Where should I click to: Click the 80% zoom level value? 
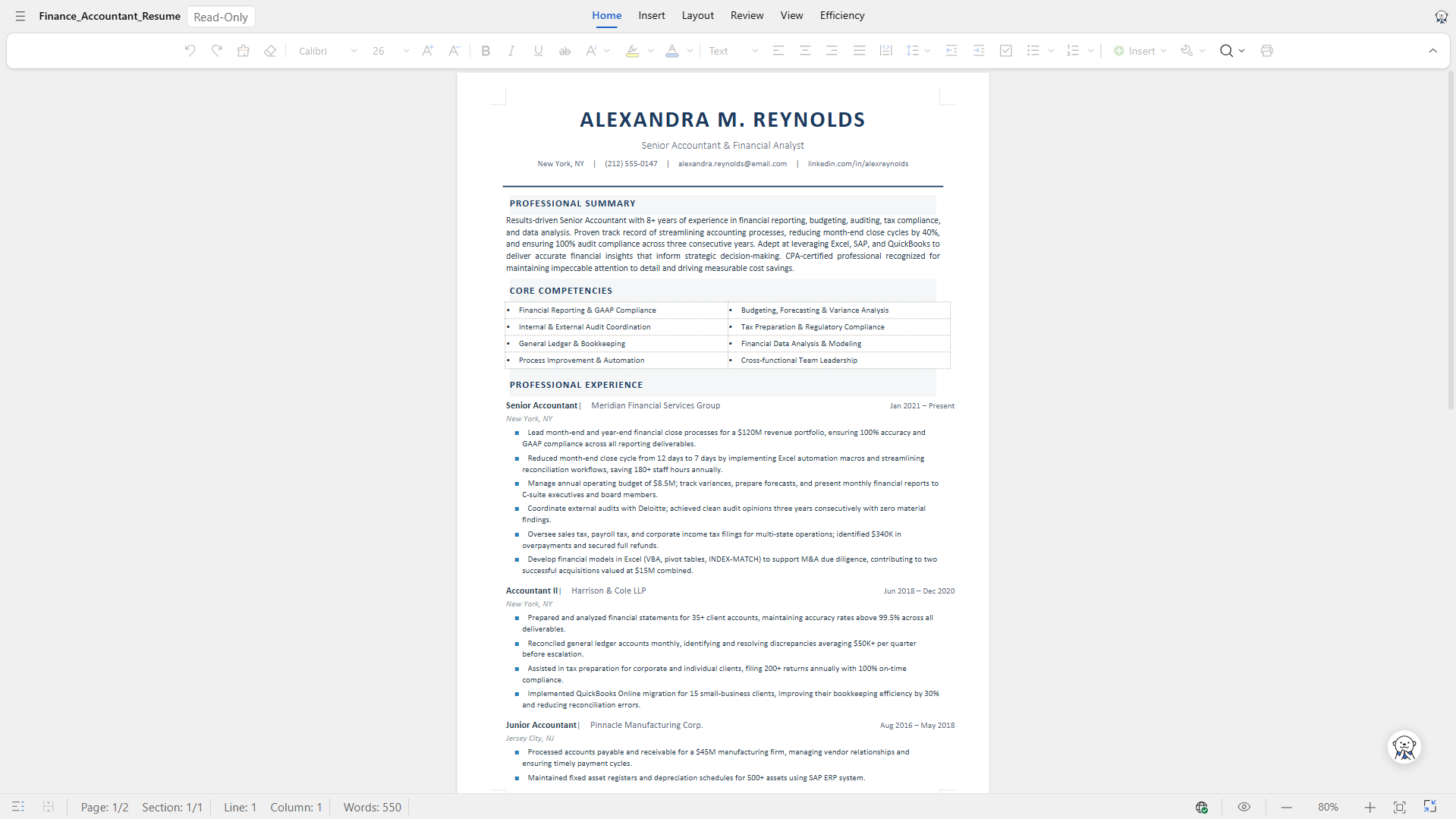coord(1328,807)
